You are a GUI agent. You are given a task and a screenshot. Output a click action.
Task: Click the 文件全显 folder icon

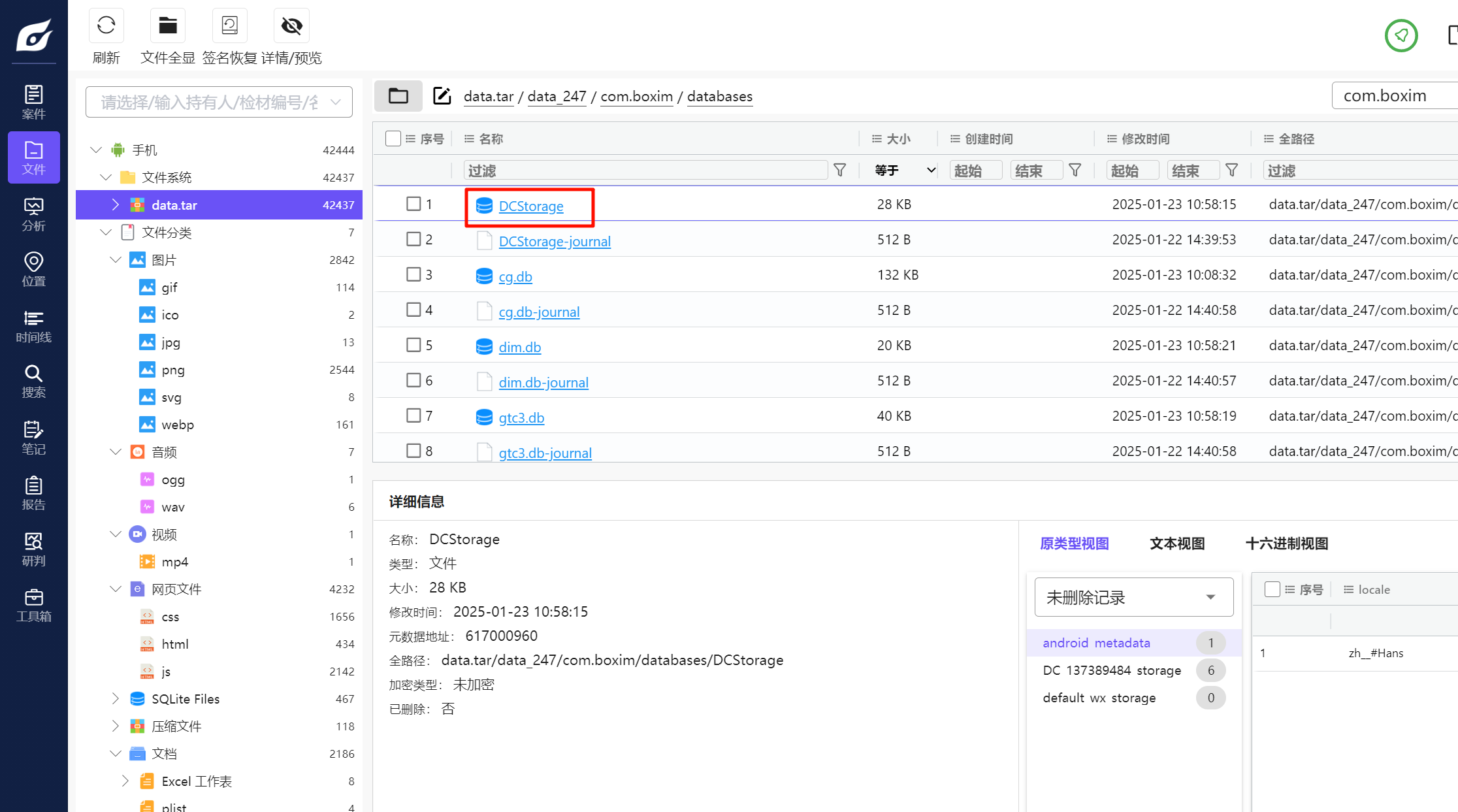tap(168, 26)
